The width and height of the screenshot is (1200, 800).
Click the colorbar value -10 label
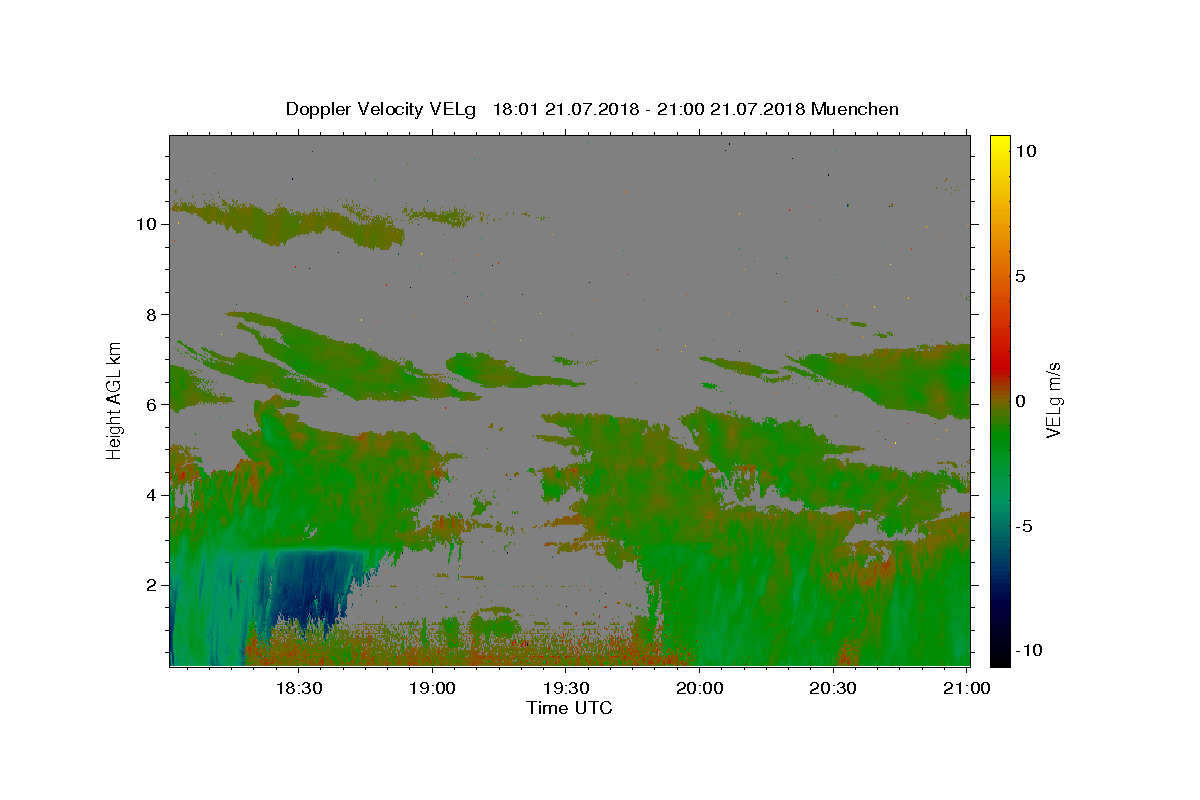(x=1029, y=651)
